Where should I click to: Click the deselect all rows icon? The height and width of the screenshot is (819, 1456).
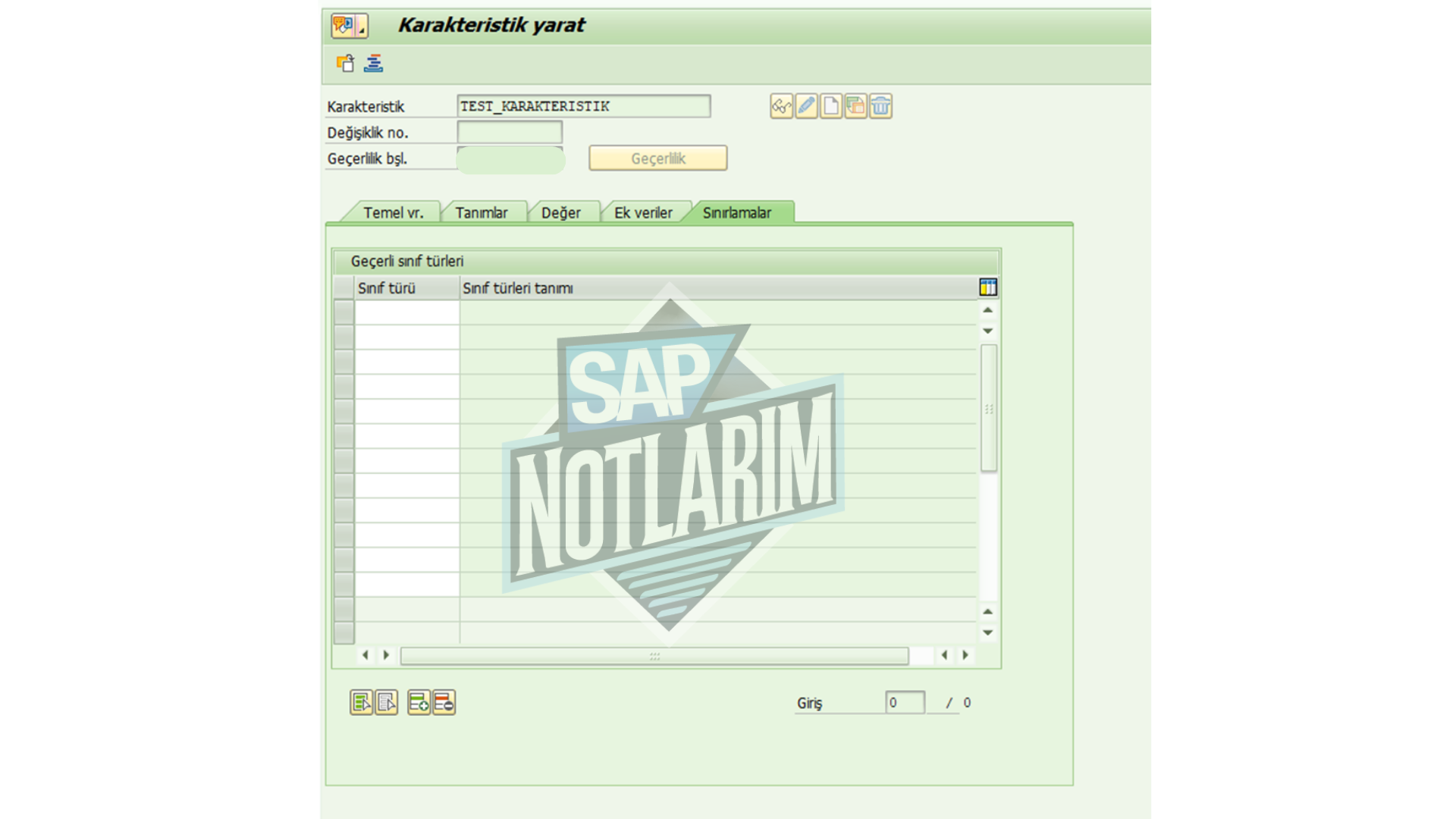pos(386,703)
